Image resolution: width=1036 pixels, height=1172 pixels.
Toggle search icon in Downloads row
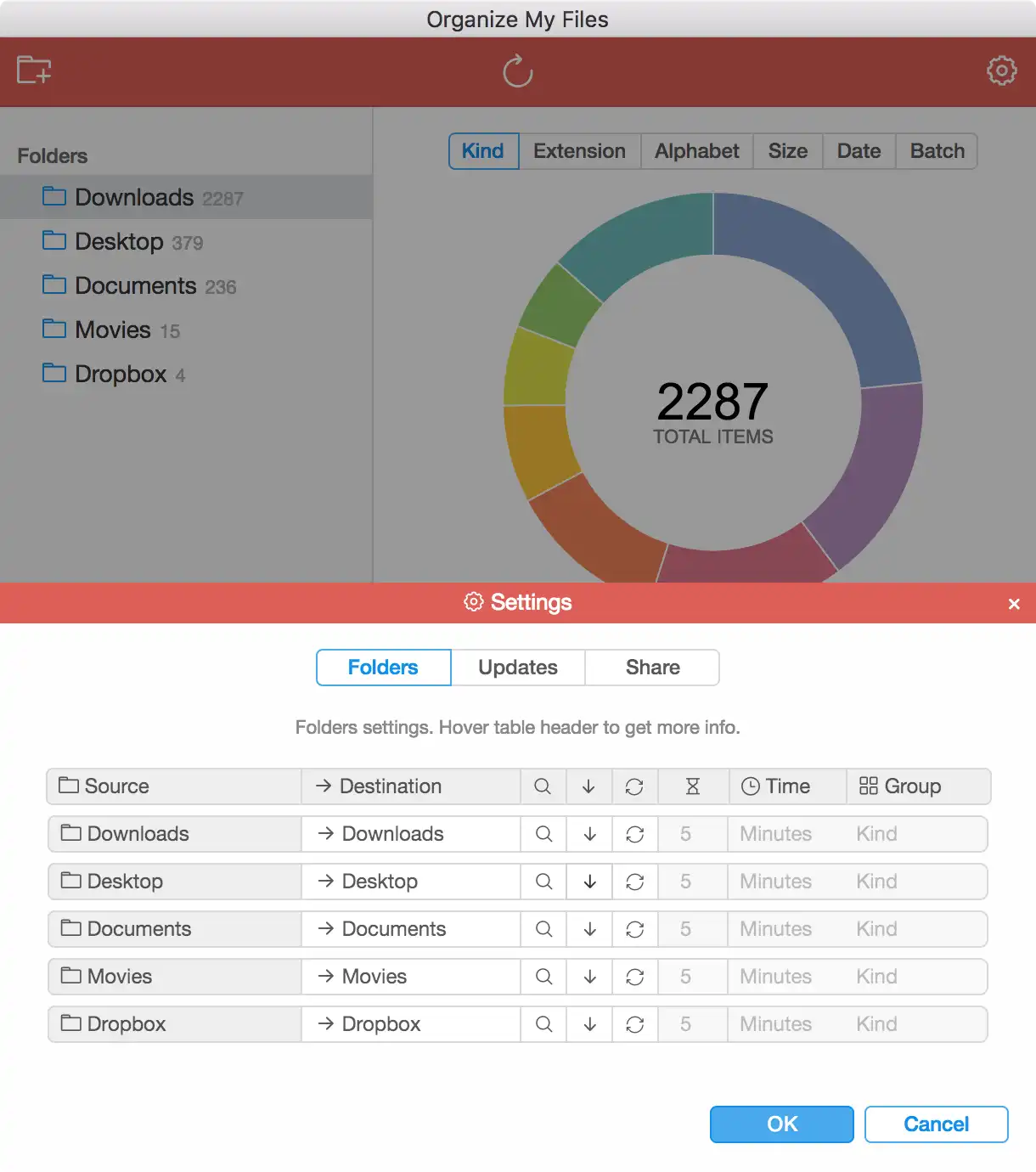(x=543, y=834)
